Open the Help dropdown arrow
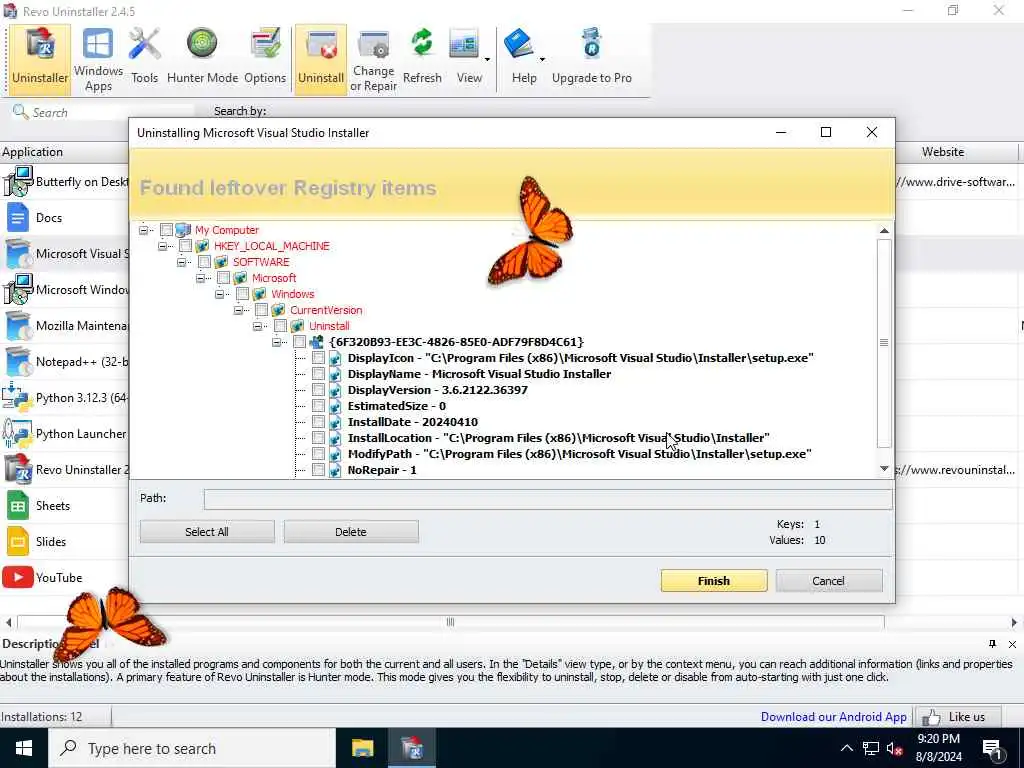1024x768 pixels. [542, 60]
